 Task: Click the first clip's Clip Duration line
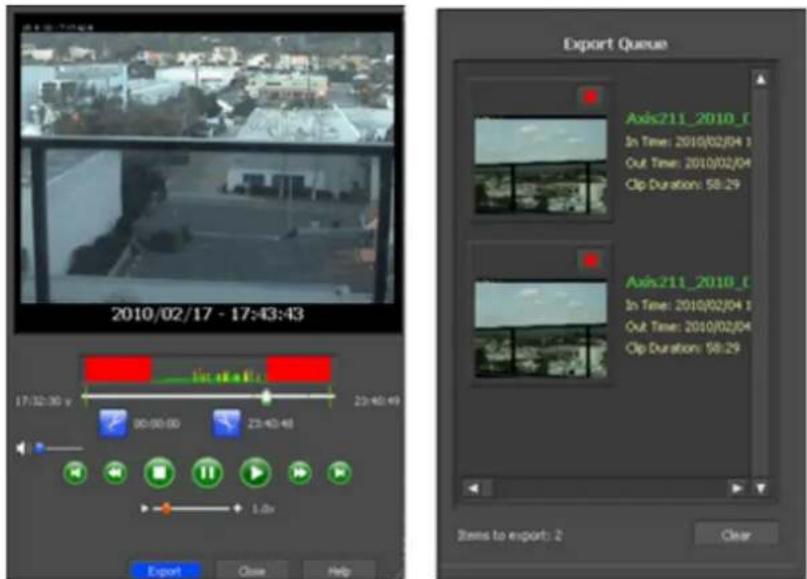coord(682,185)
